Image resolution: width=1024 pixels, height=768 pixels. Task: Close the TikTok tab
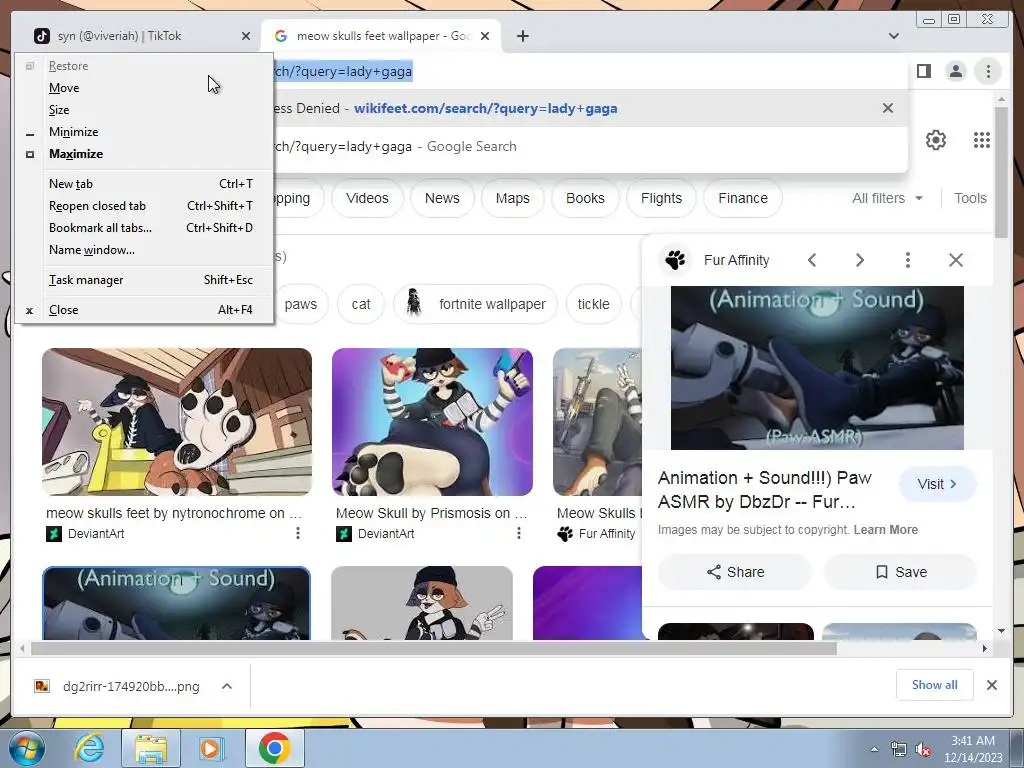(x=246, y=36)
